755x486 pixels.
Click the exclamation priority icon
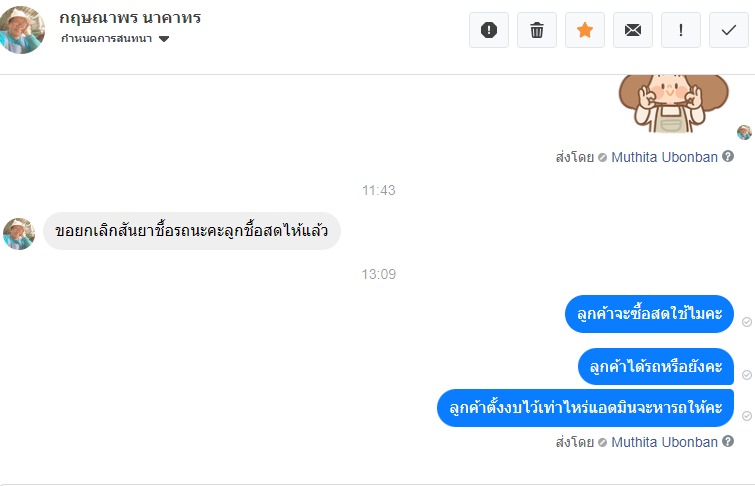pos(681,30)
